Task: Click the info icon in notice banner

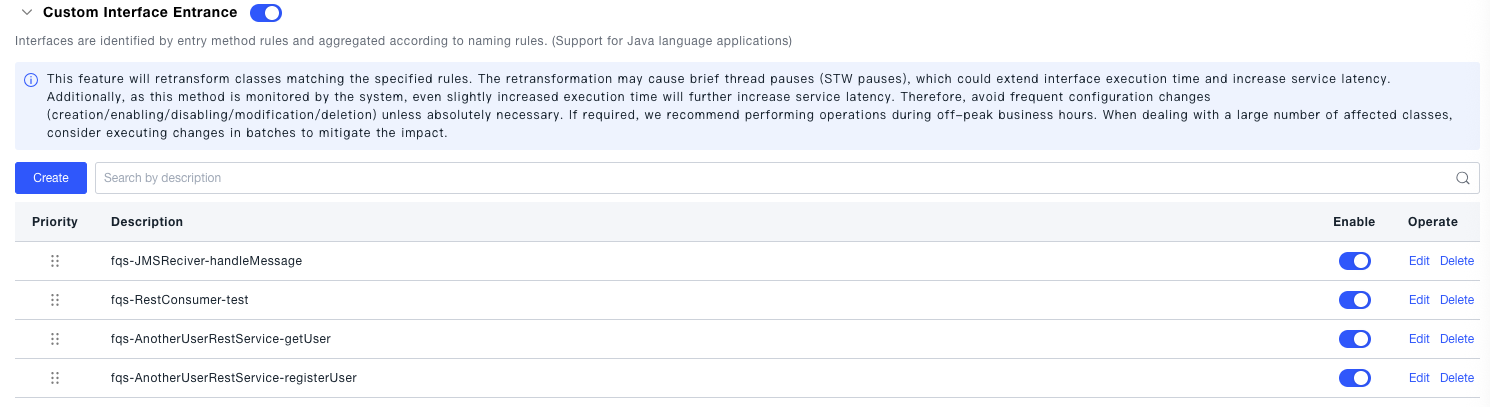Action: (31, 79)
